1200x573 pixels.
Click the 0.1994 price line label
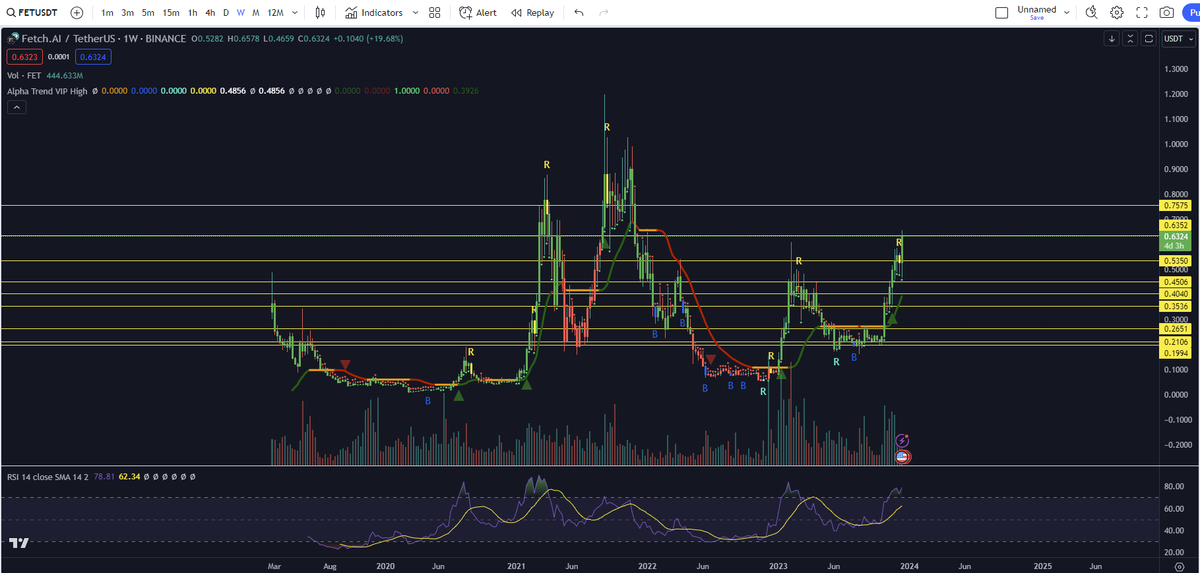coord(1174,353)
